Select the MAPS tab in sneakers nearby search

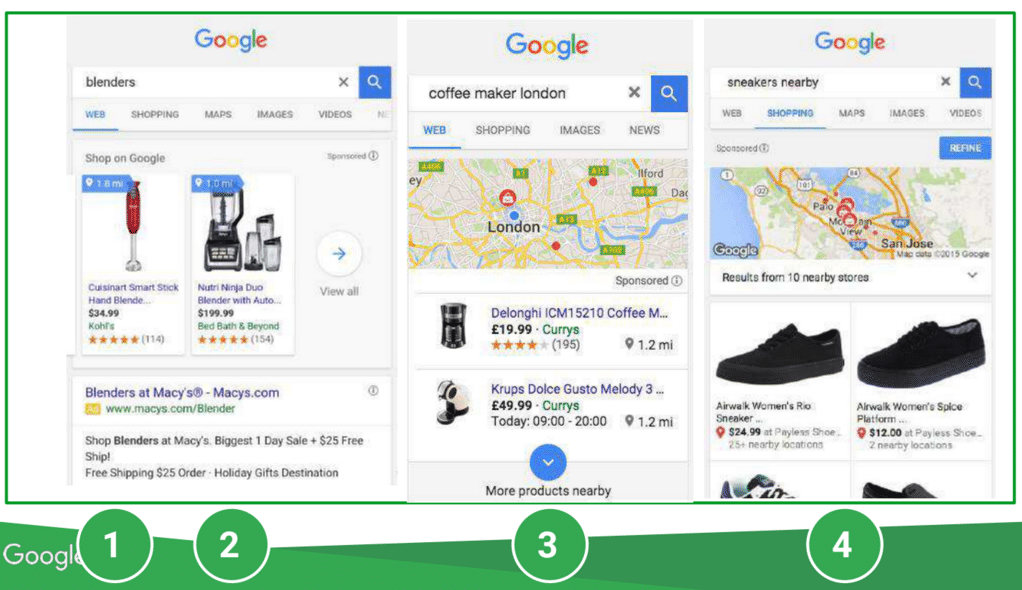tap(851, 113)
